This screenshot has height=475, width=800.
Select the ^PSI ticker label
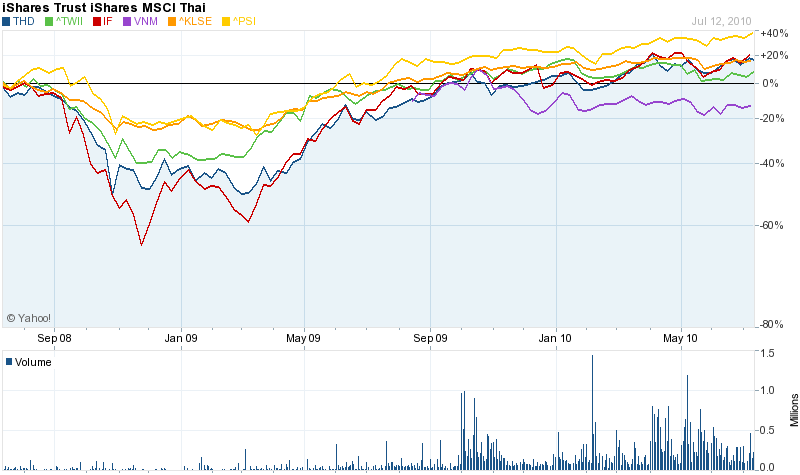point(244,21)
